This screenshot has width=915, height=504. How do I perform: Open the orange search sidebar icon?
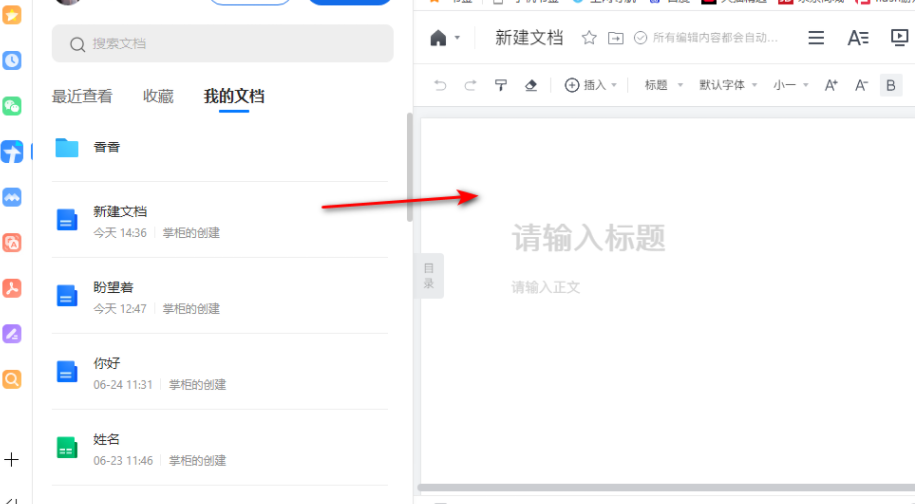pos(12,379)
